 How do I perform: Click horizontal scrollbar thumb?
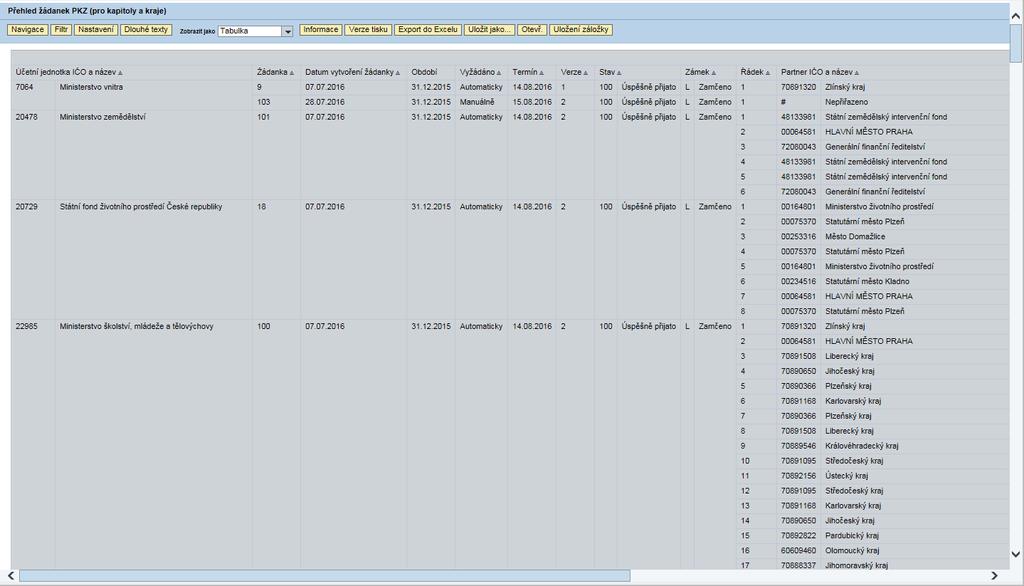pyautogui.click(x=325, y=576)
